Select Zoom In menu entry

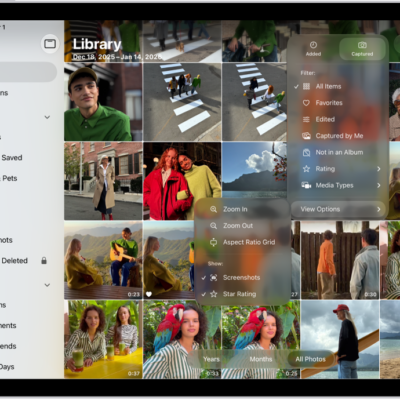tap(242, 209)
